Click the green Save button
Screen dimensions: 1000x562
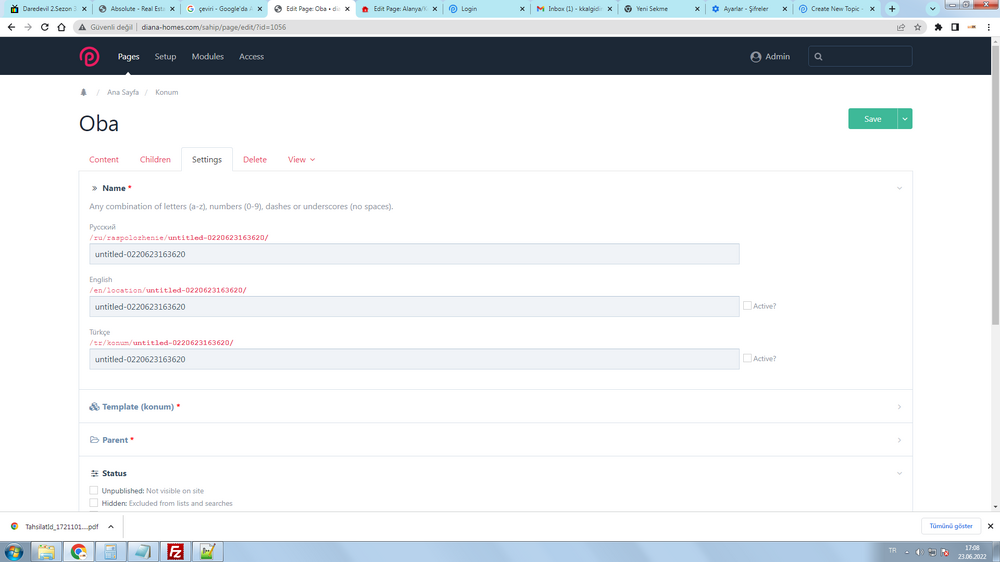(x=872, y=119)
